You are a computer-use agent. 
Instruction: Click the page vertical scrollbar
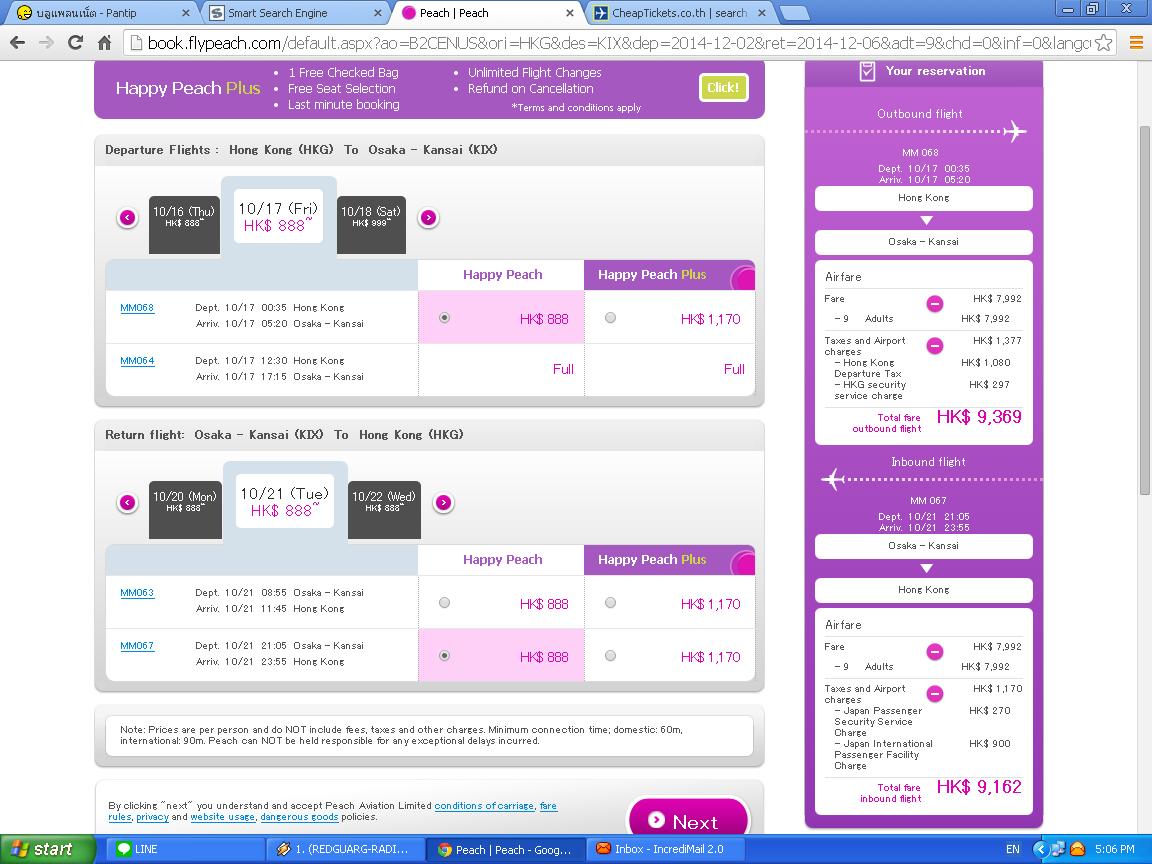click(1145, 309)
